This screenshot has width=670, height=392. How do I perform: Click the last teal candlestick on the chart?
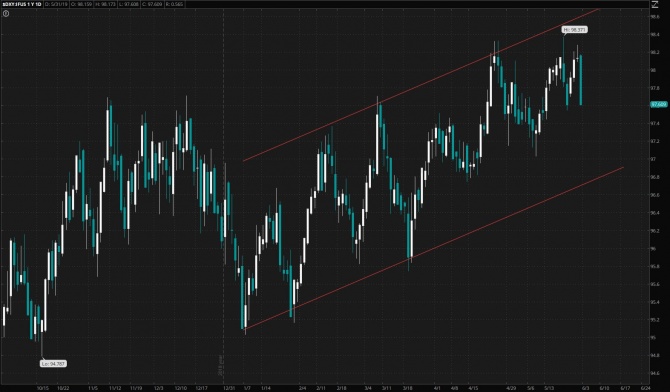click(581, 80)
